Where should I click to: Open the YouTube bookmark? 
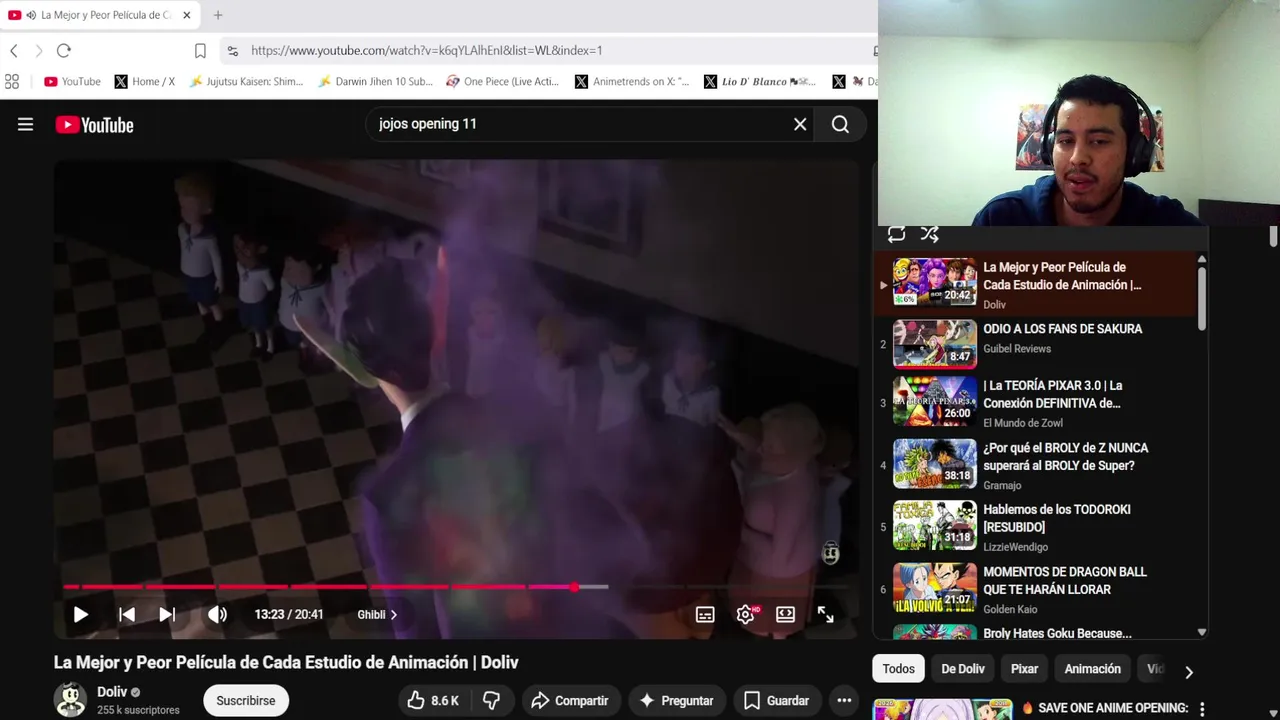coord(72,81)
